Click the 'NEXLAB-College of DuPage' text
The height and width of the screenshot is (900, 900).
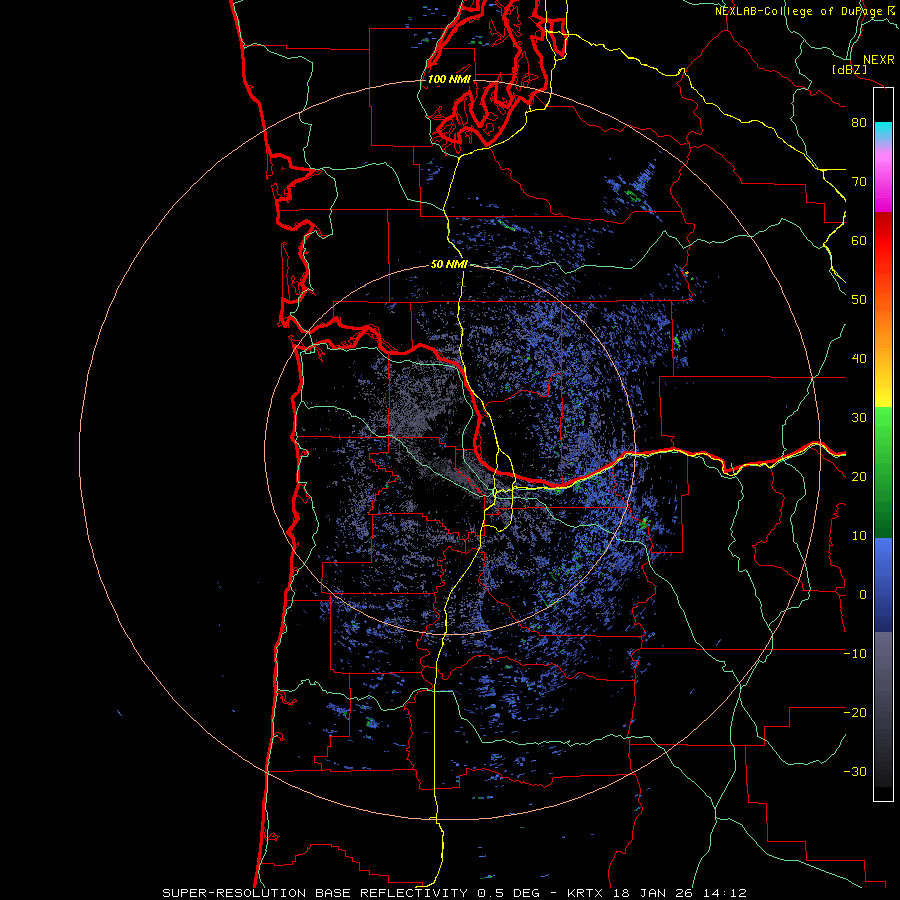799,11
